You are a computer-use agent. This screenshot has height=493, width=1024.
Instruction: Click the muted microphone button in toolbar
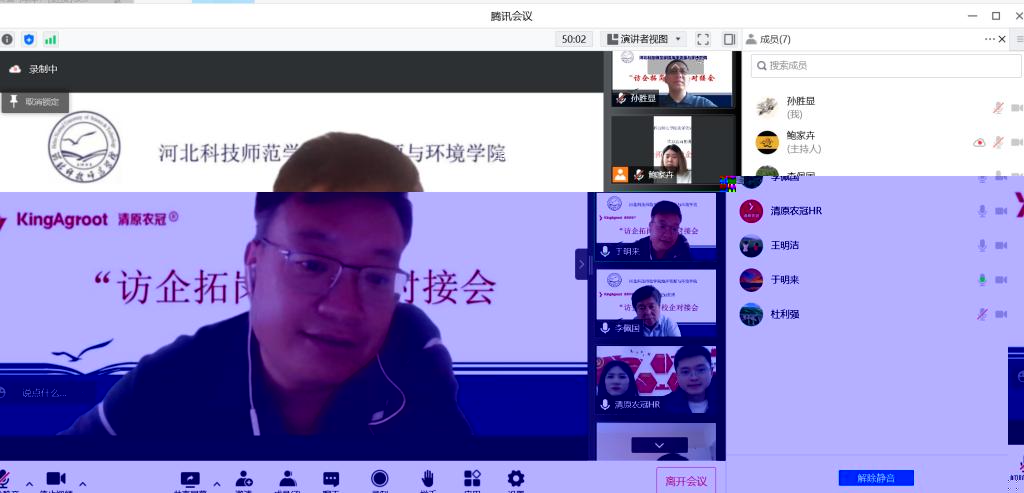[x=5, y=480]
